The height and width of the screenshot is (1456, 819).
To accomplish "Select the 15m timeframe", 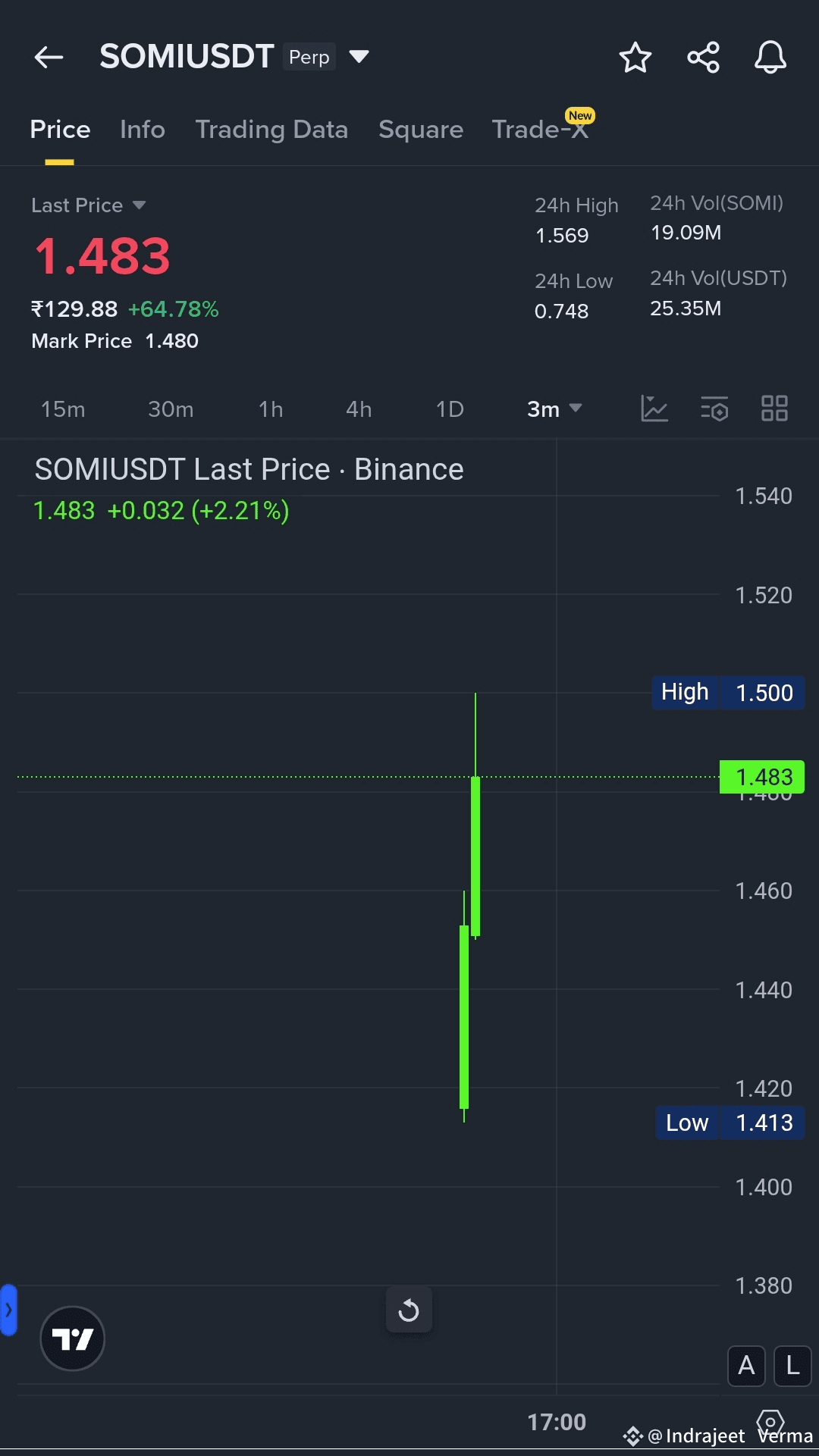I will (x=63, y=409).
